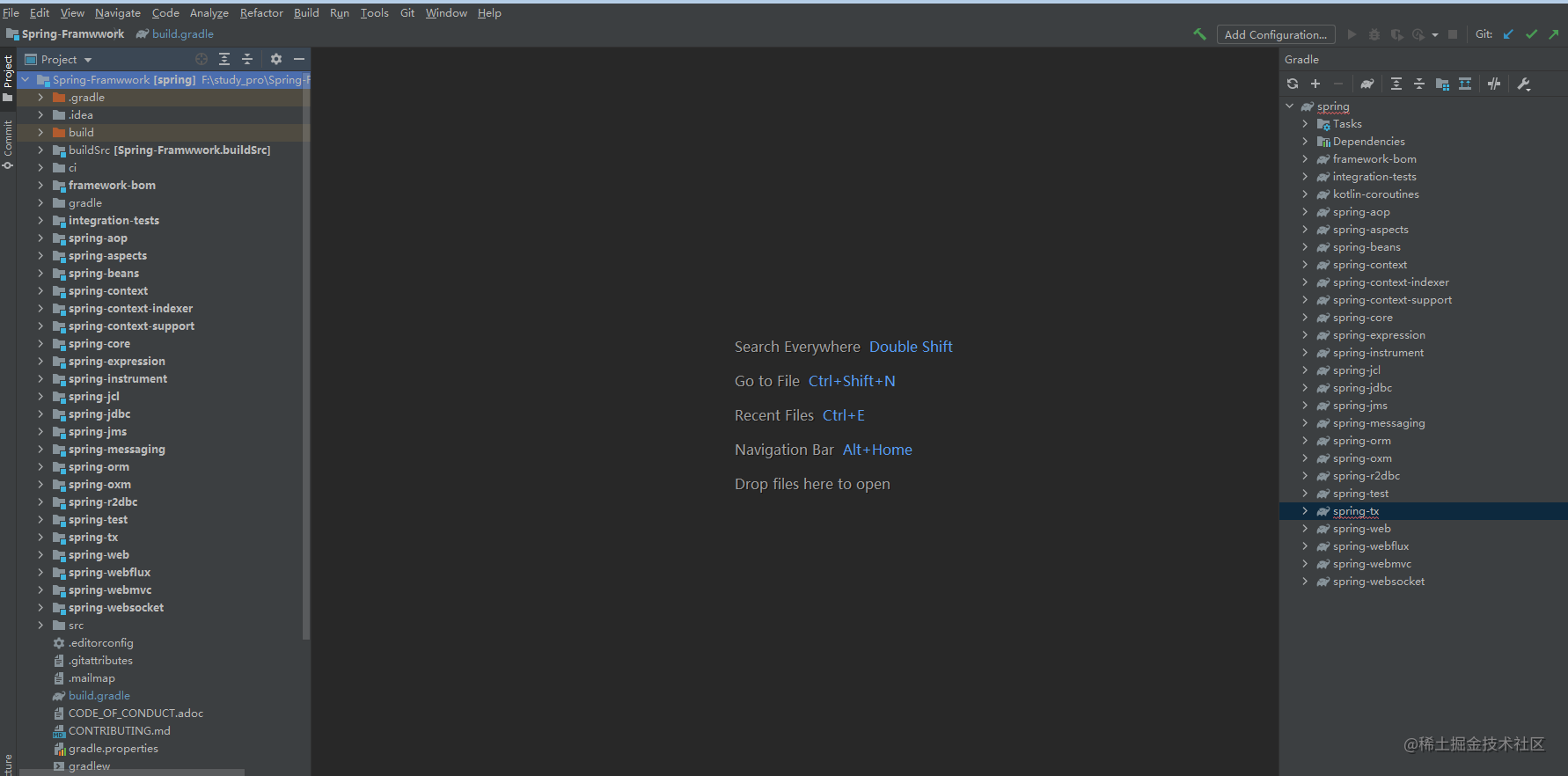This screenshot has width=1568, height=776.
Task: Click the Run with Coverage icon
Action: click(1396, 34)
